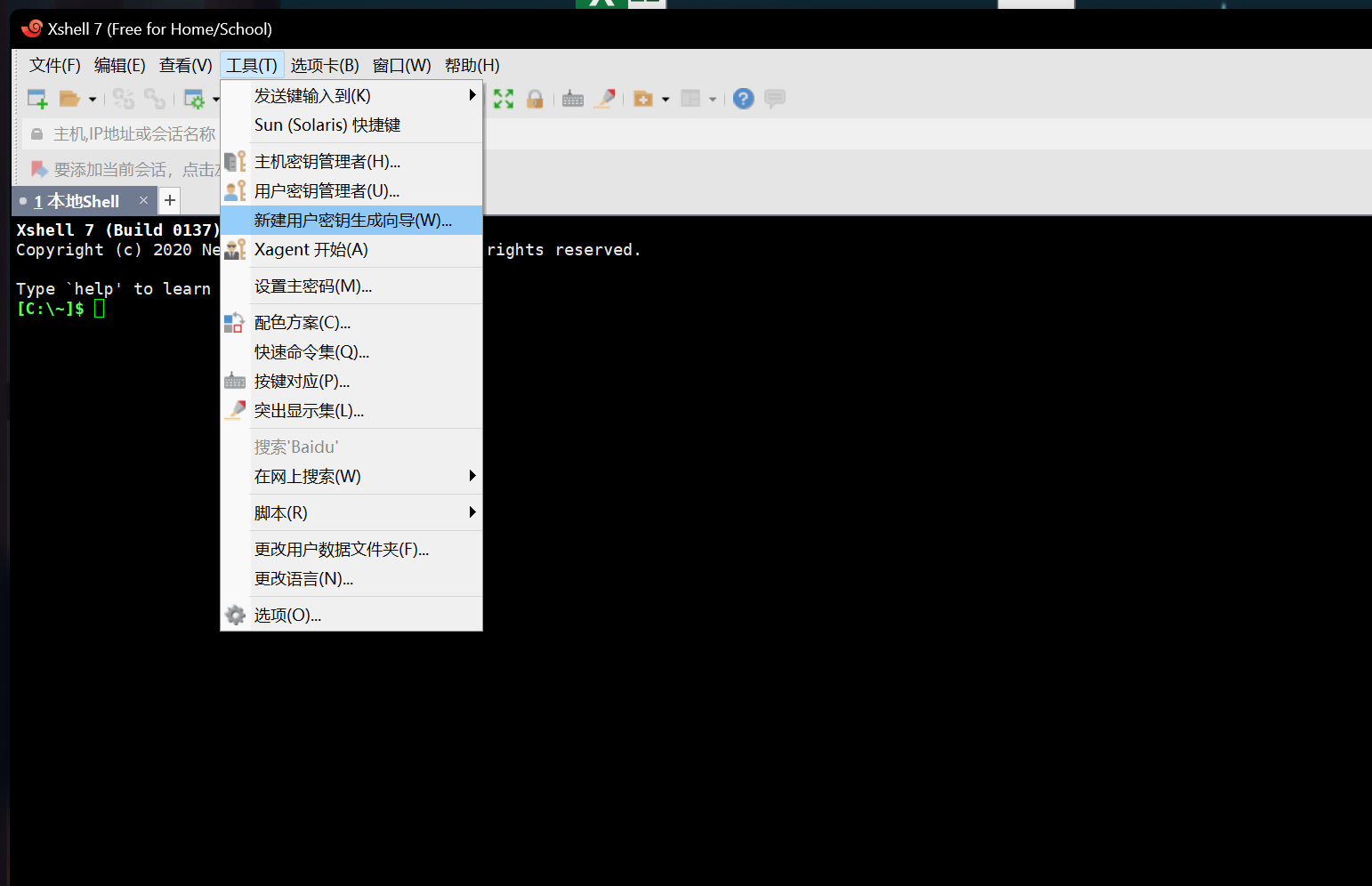1372x886 pixels.
Task: Close the open 工具(T) menu
Action: pos(252,65)
